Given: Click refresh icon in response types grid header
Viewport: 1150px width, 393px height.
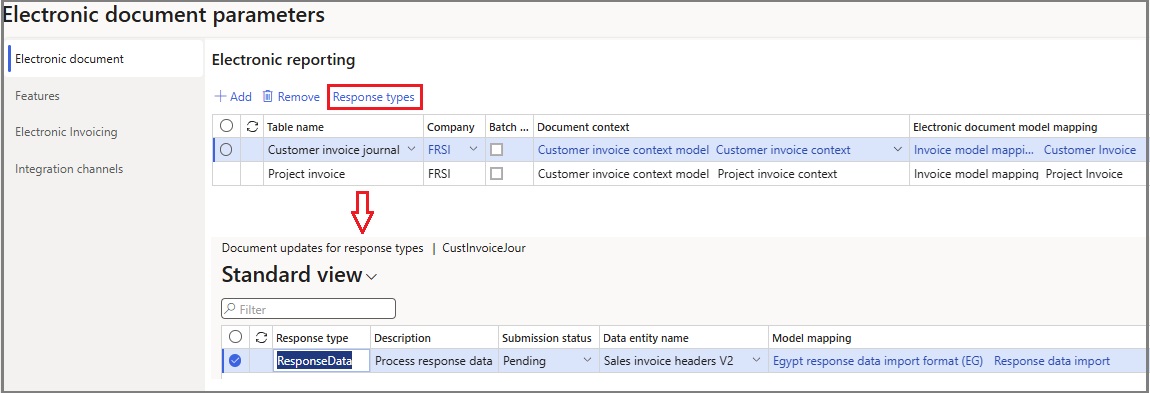Looking at the screenshot, I should tap(261, 337).
